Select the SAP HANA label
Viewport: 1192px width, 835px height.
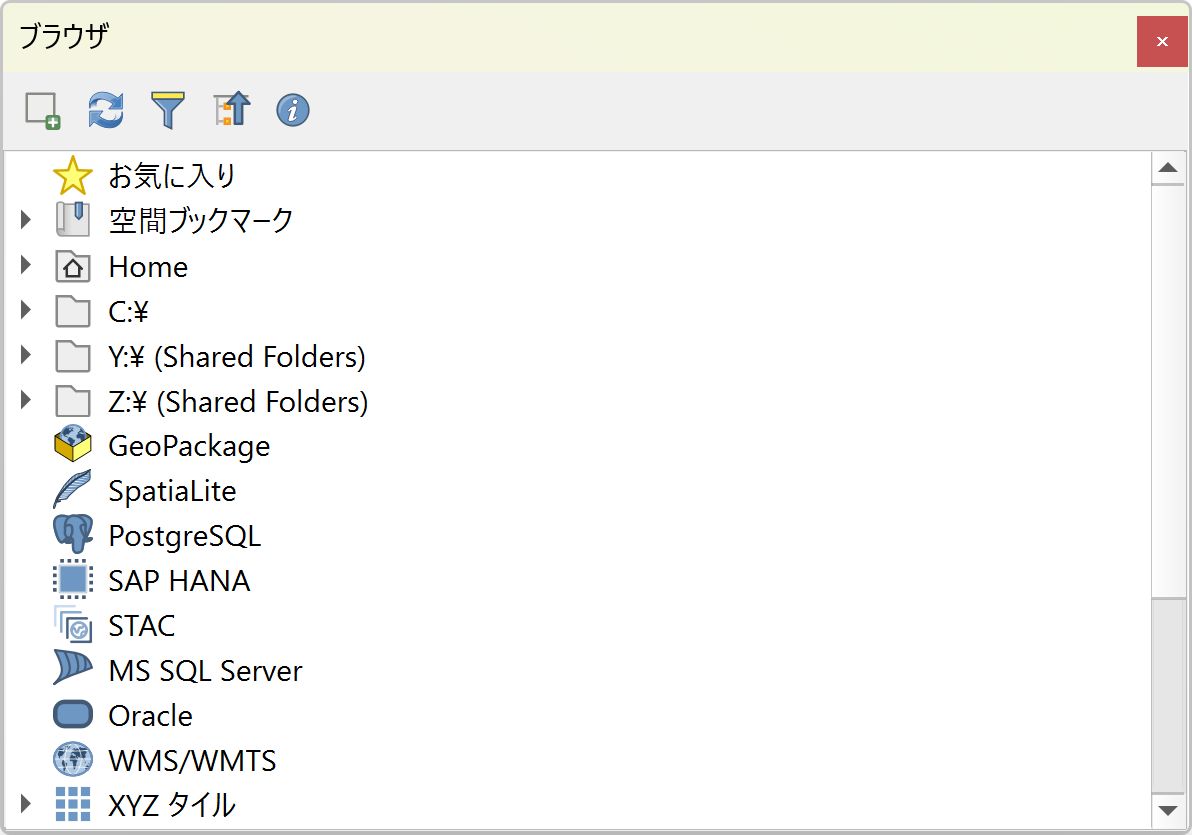click(179, 581)
